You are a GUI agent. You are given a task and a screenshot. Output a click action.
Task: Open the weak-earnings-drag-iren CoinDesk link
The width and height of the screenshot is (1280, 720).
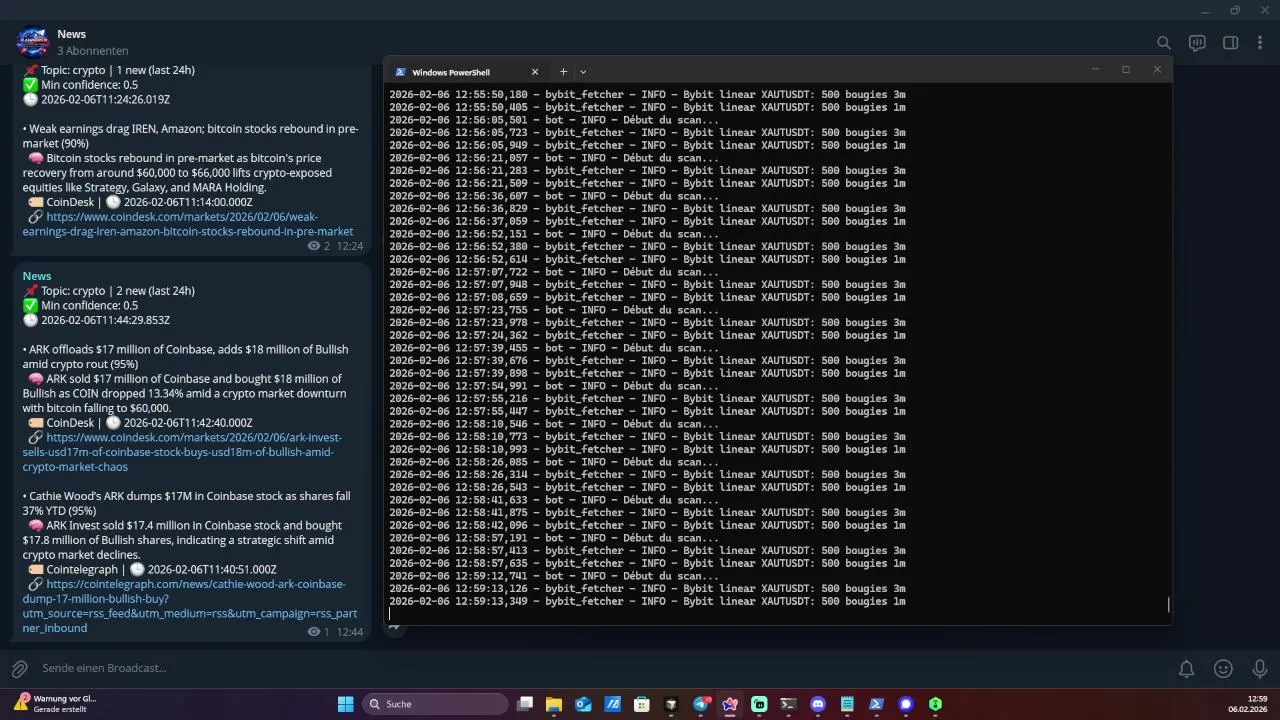click(188, 224)
